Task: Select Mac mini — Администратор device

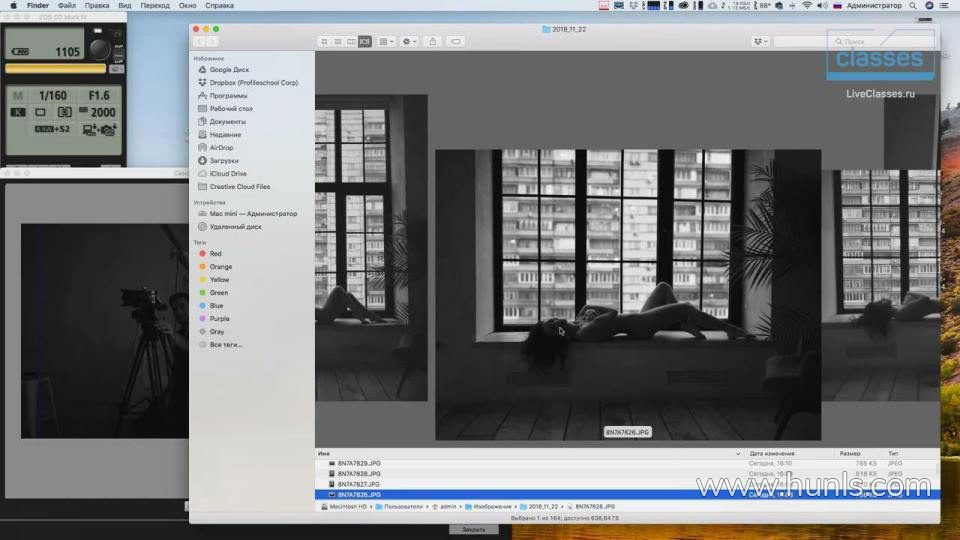Action: point(252,214)
